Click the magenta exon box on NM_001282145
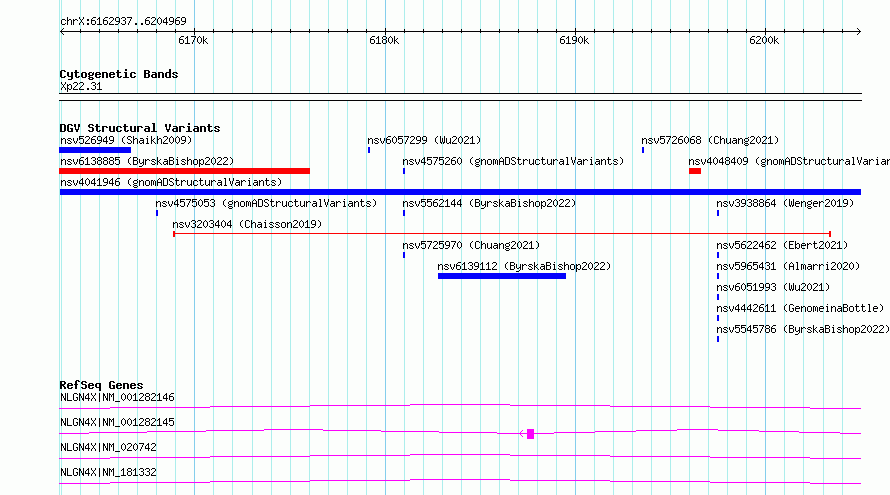Screen dimensions: 890x495 pos(530,434)
